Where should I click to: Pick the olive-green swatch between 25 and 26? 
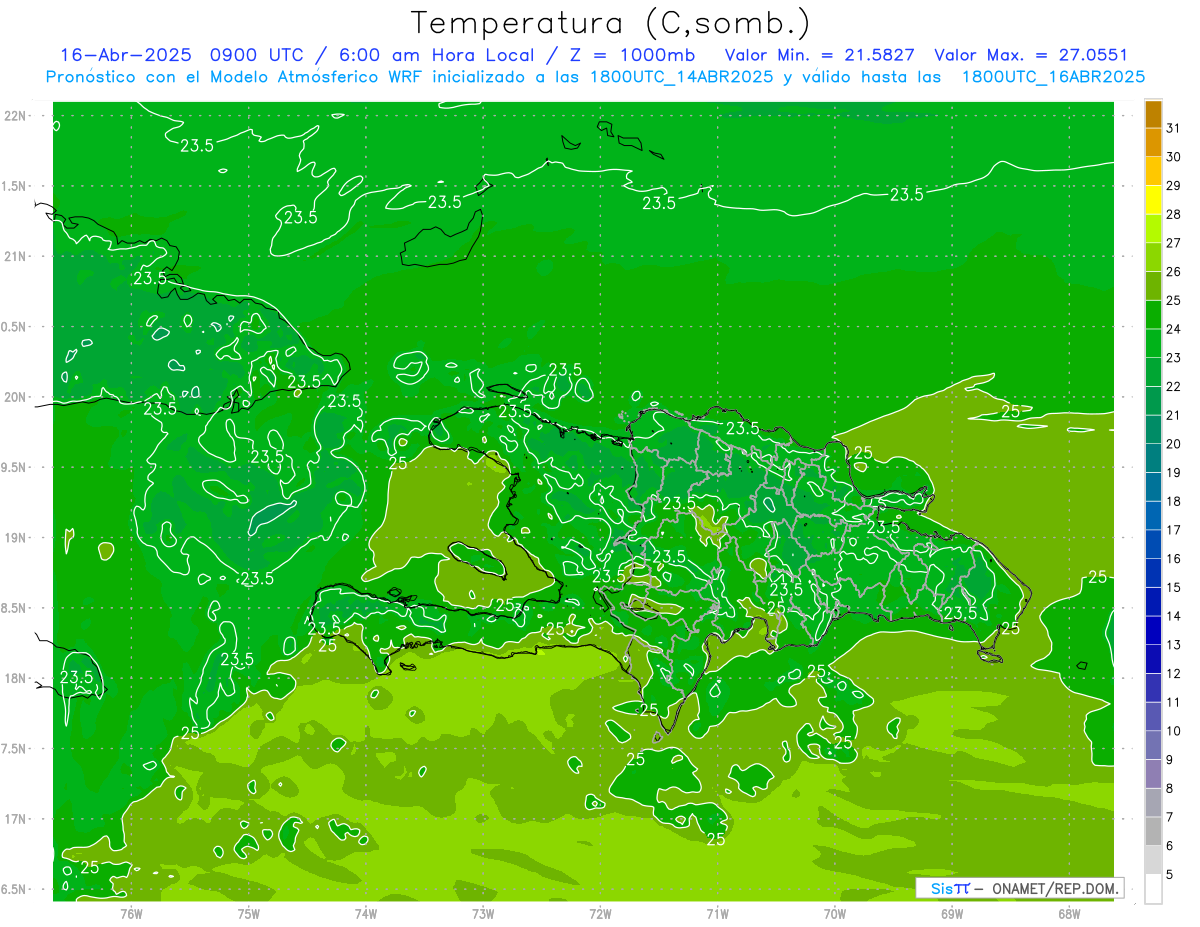pyautogui.click(x=1153, y=286)
